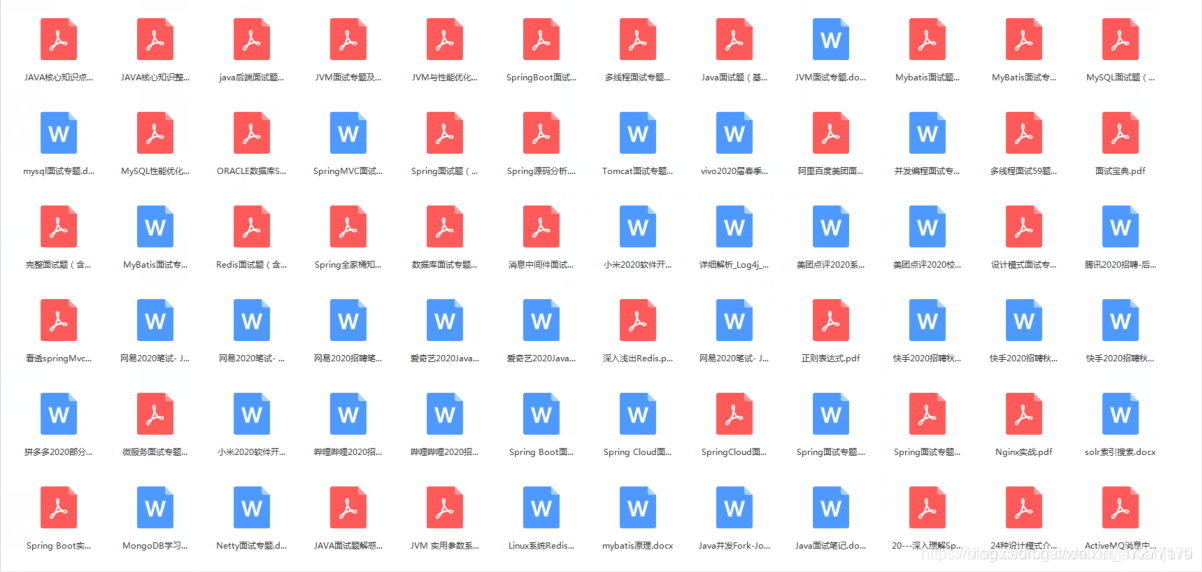Select the JVM面试专题.do Word document icon
Viewport: 1202px width, 572px height.
[831, 39]
